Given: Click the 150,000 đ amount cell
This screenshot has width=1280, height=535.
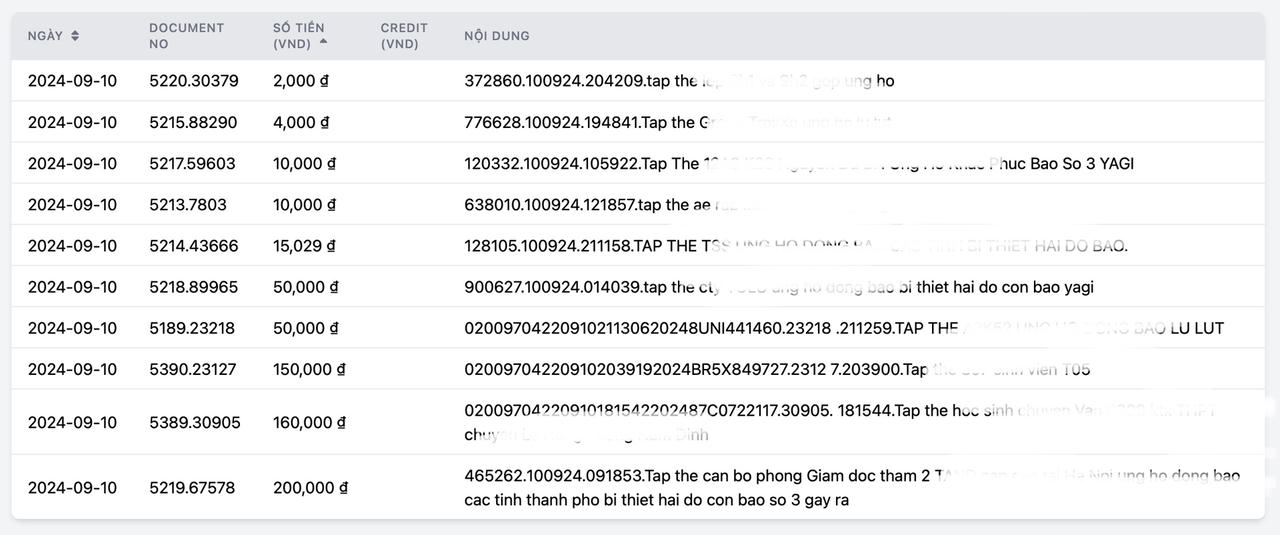Looking at the screenshot, I should click(309, 369).
